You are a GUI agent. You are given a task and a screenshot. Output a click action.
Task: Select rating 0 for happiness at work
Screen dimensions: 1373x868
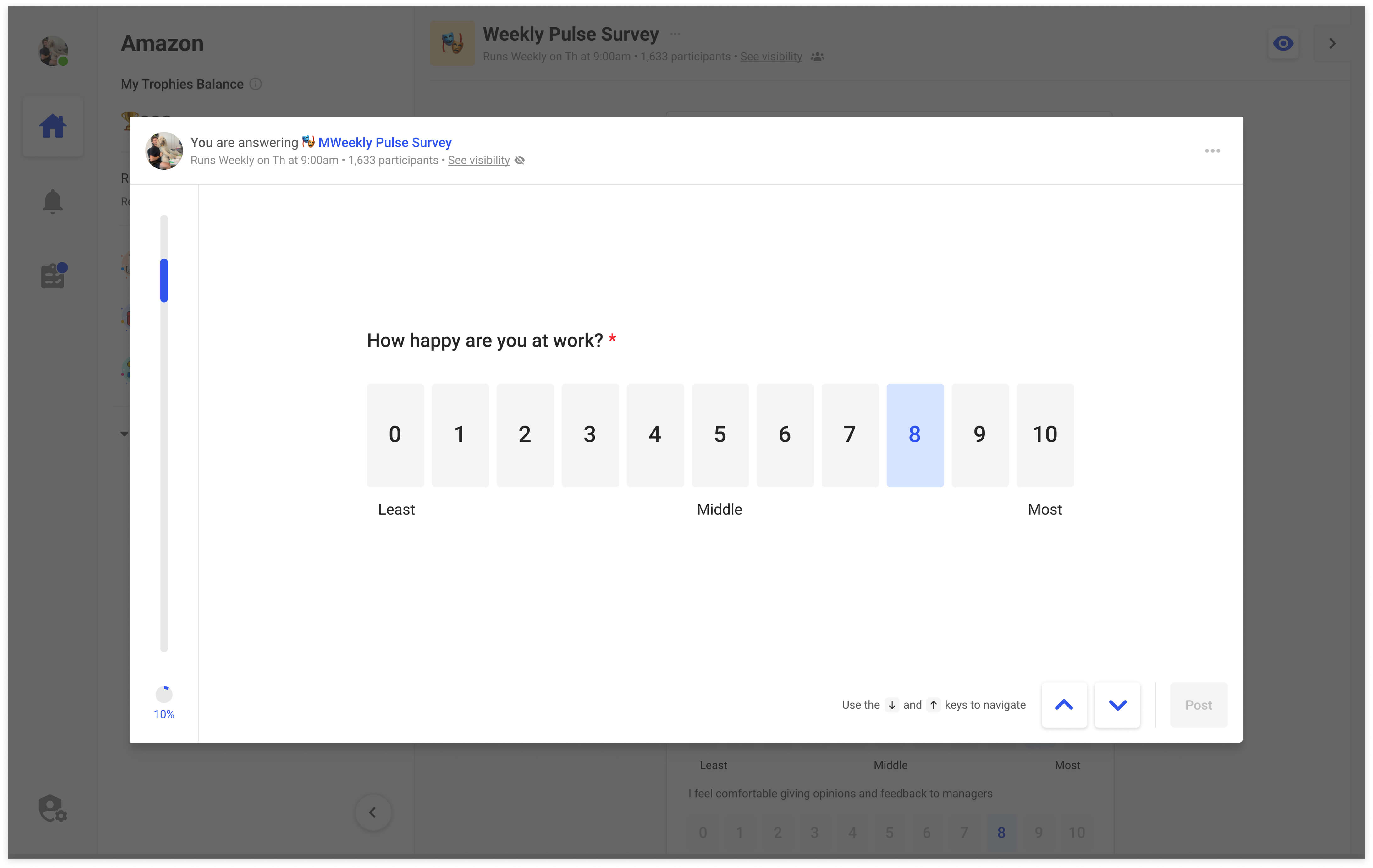[395, 435]
